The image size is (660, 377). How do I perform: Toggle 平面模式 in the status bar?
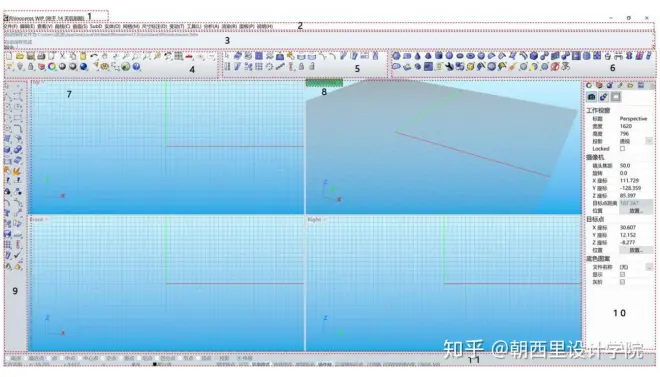pos(261,364)
